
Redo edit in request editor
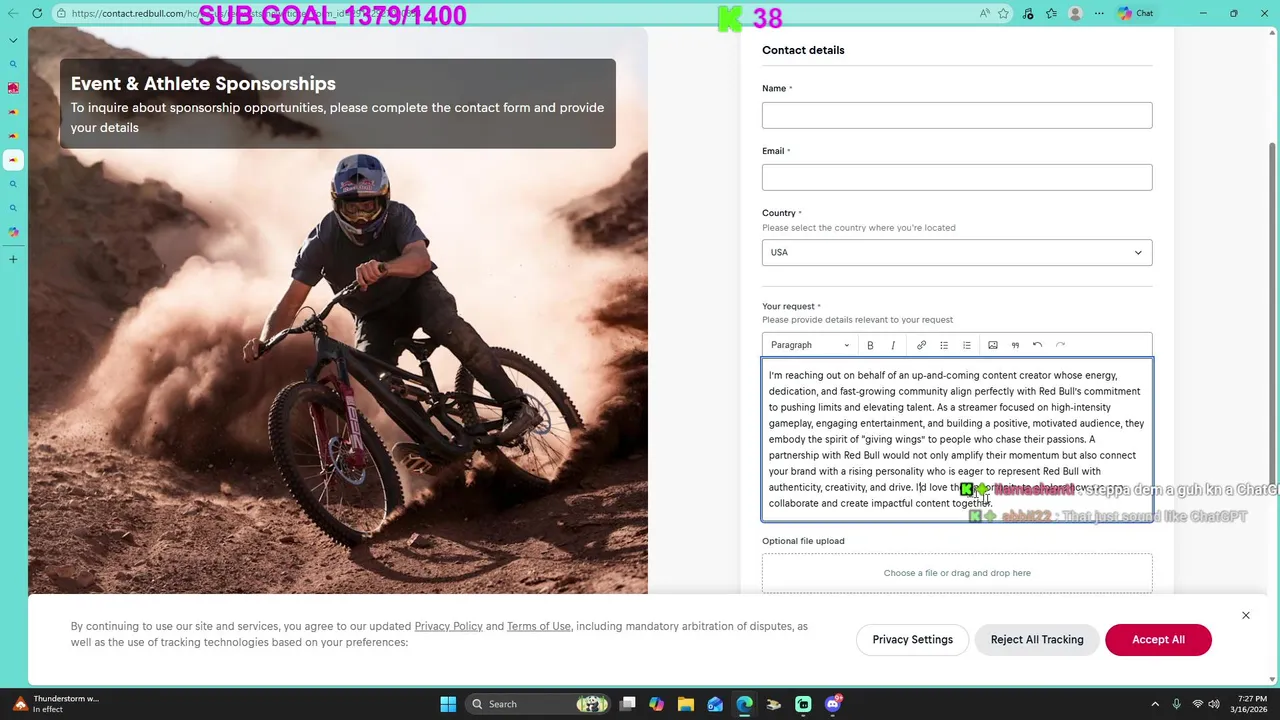pyautogui.click(x=1060, y=345)
